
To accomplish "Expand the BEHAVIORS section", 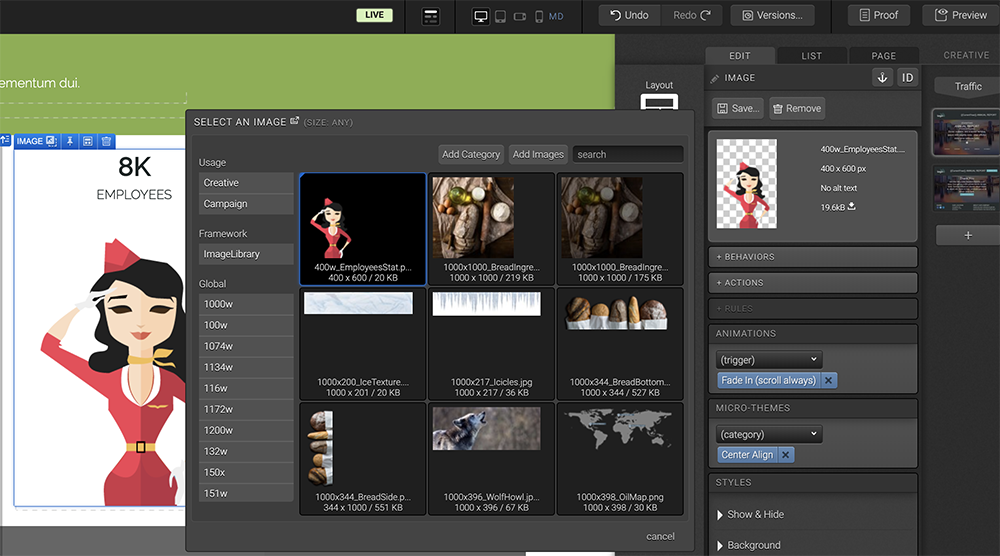I will coord(812,257).
